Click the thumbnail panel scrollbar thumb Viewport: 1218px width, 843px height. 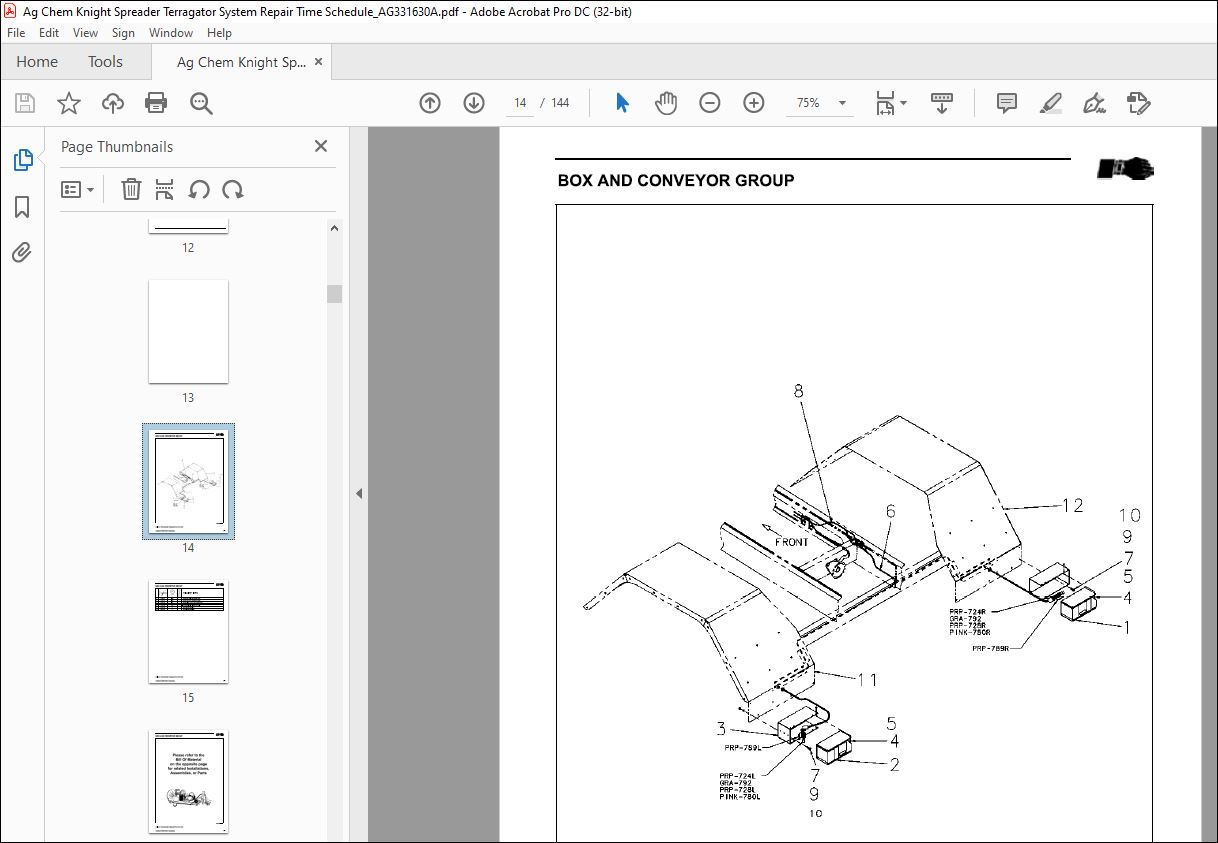point(335,293)
